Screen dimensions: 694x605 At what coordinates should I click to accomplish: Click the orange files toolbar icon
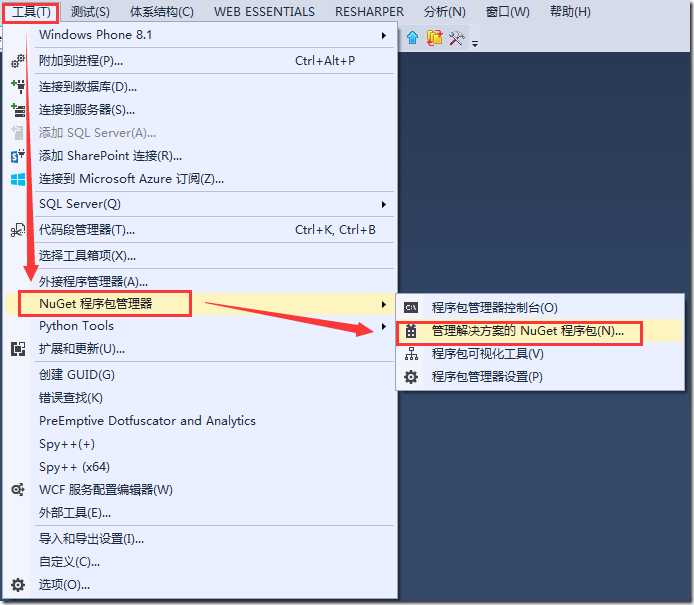point(434,38)
